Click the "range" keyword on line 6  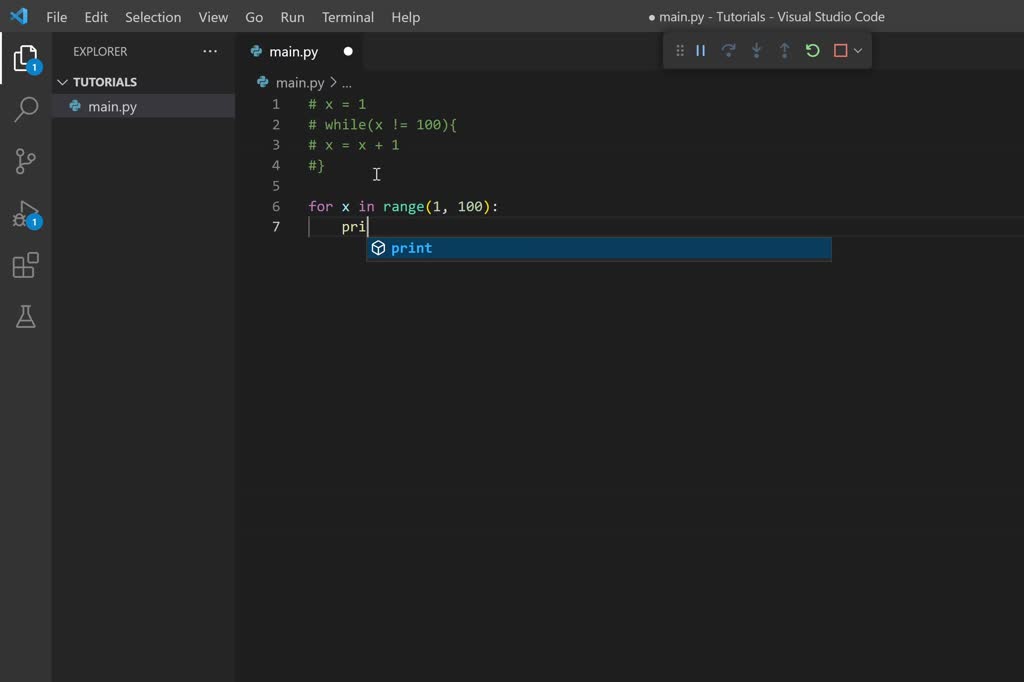coord(403,206)
